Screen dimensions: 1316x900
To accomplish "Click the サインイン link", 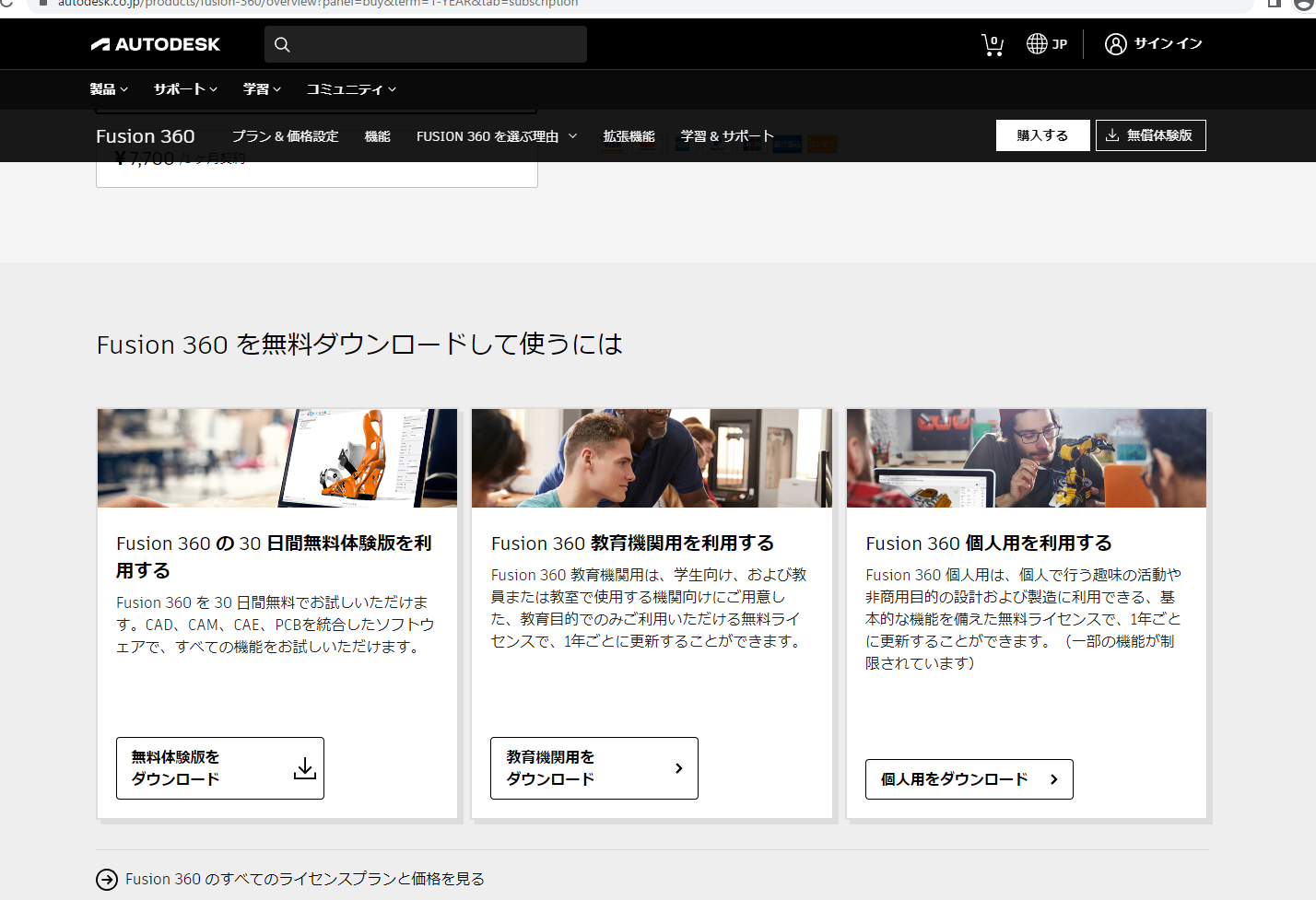I will 1168,44.
